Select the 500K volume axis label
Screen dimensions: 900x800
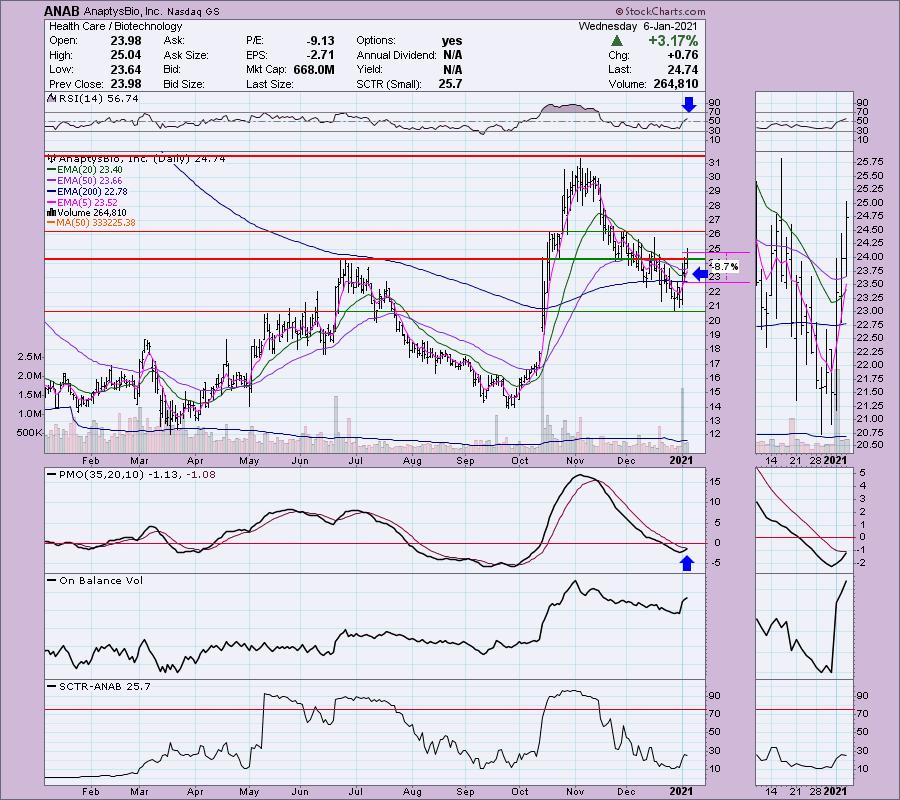tap(29, 433)
